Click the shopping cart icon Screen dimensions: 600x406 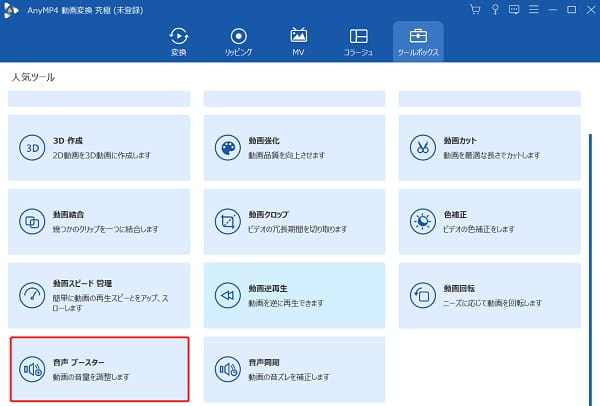pyautogui.click(x=475, y=10)
